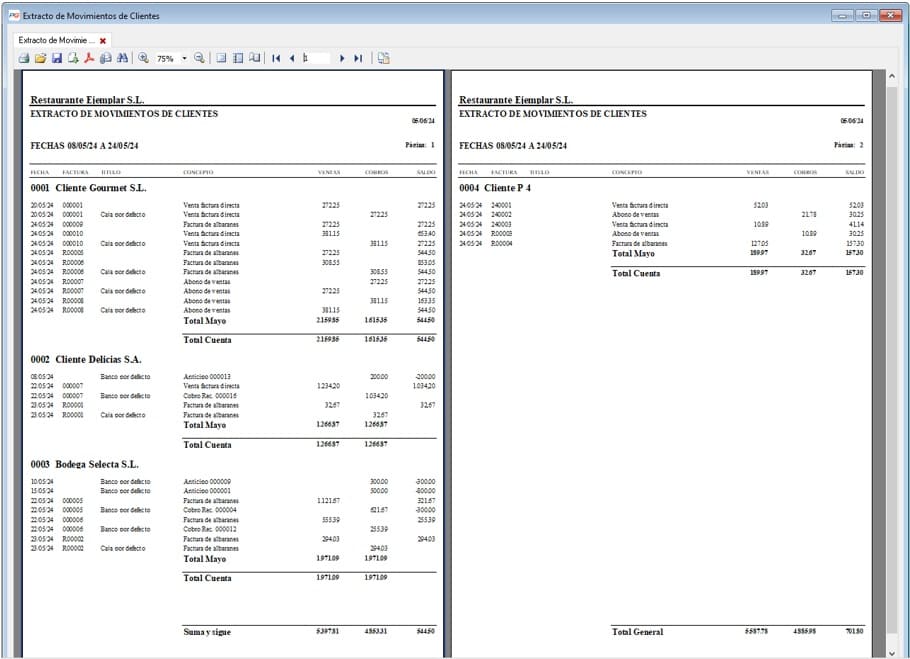
Task: Click Cobro Rec. 000004 concept entry
Action: (210, 510)
